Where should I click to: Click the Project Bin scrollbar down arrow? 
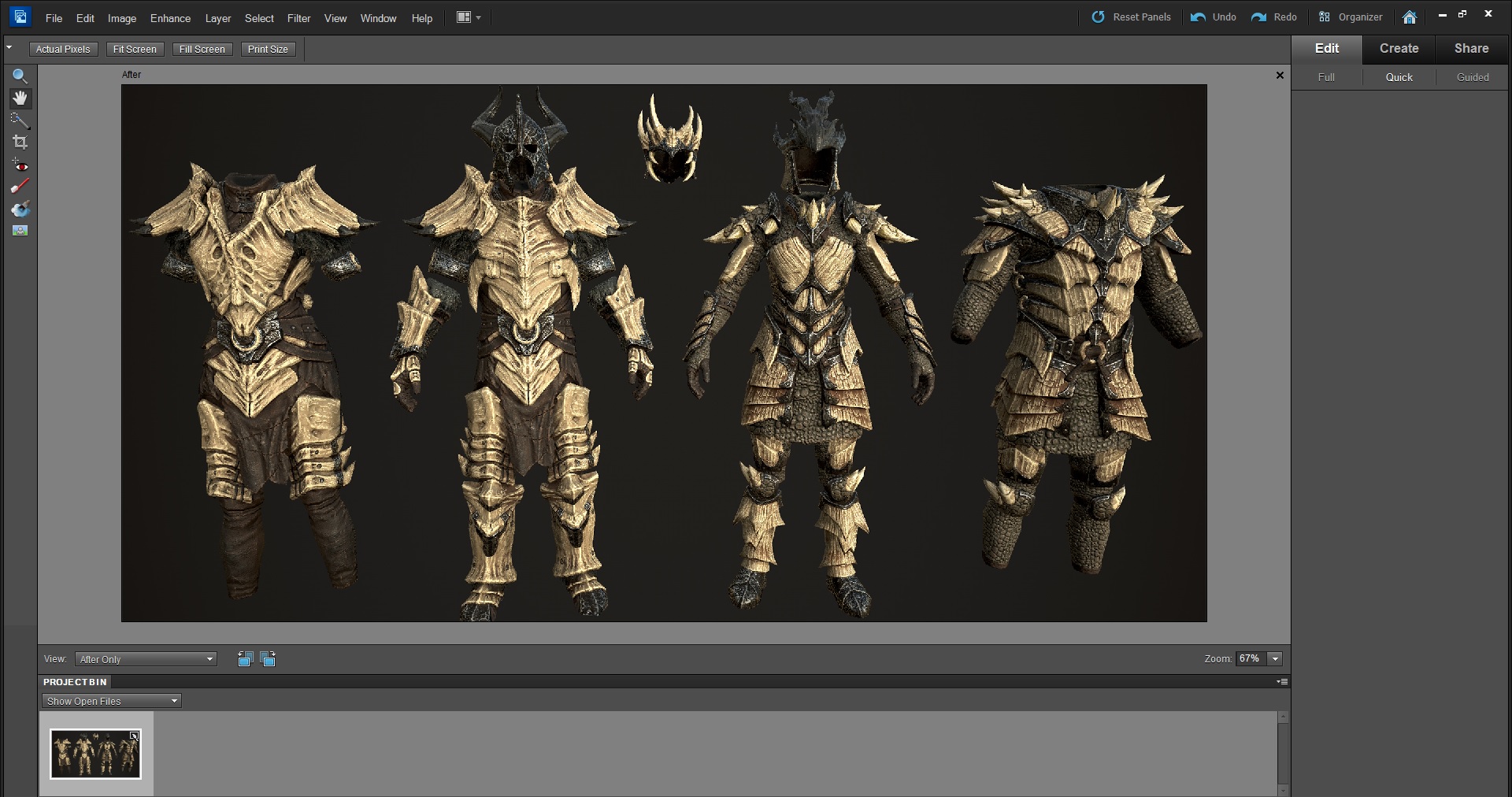(x=1283, y=790)
